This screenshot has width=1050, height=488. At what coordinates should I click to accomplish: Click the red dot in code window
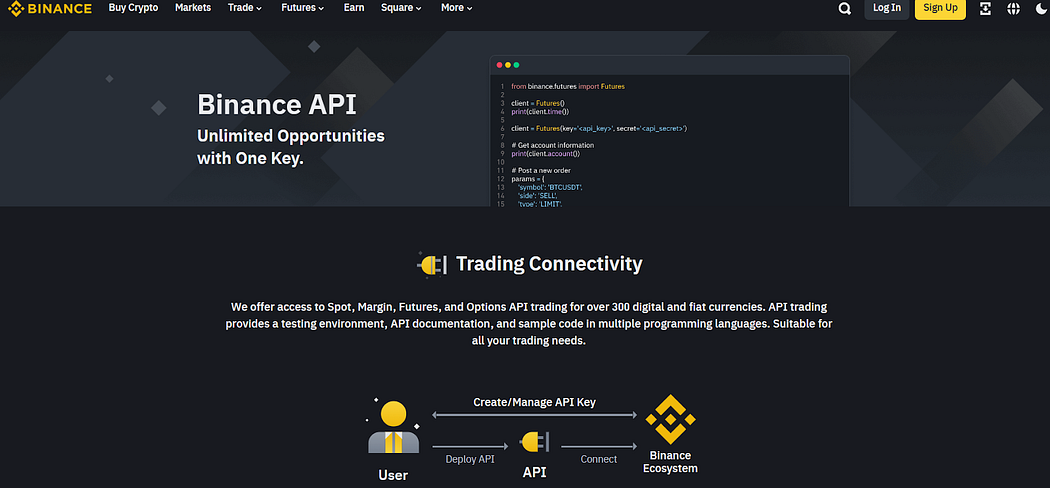[x=500, y=65]
